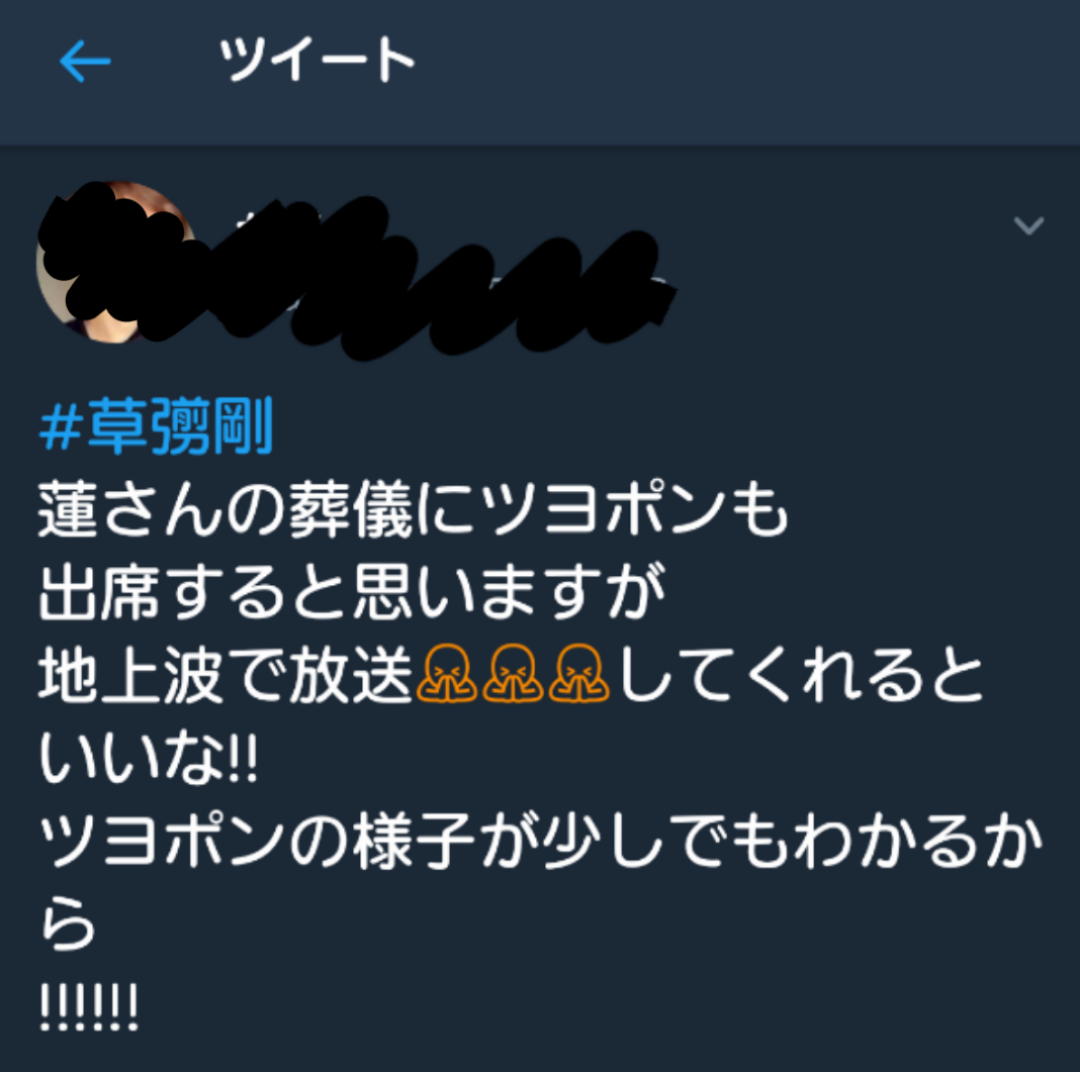Image resolution: width=1080 pixels, height=1072 pixels.
Task: Select the first of the three apologizing-face emojis
Action: pyautogui.click(x=446, y=673)
